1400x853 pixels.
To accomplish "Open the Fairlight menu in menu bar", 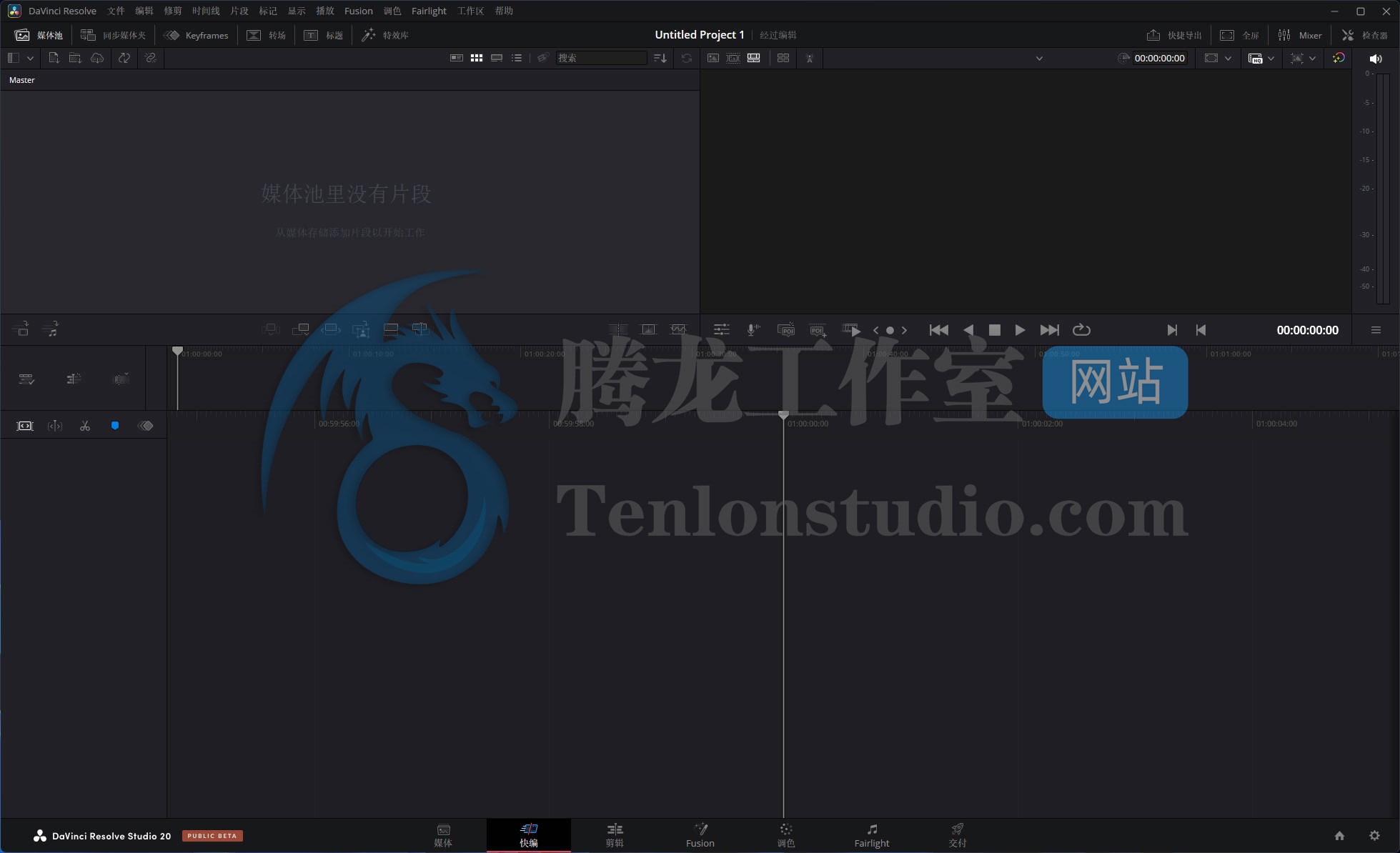I will point(429,11).
